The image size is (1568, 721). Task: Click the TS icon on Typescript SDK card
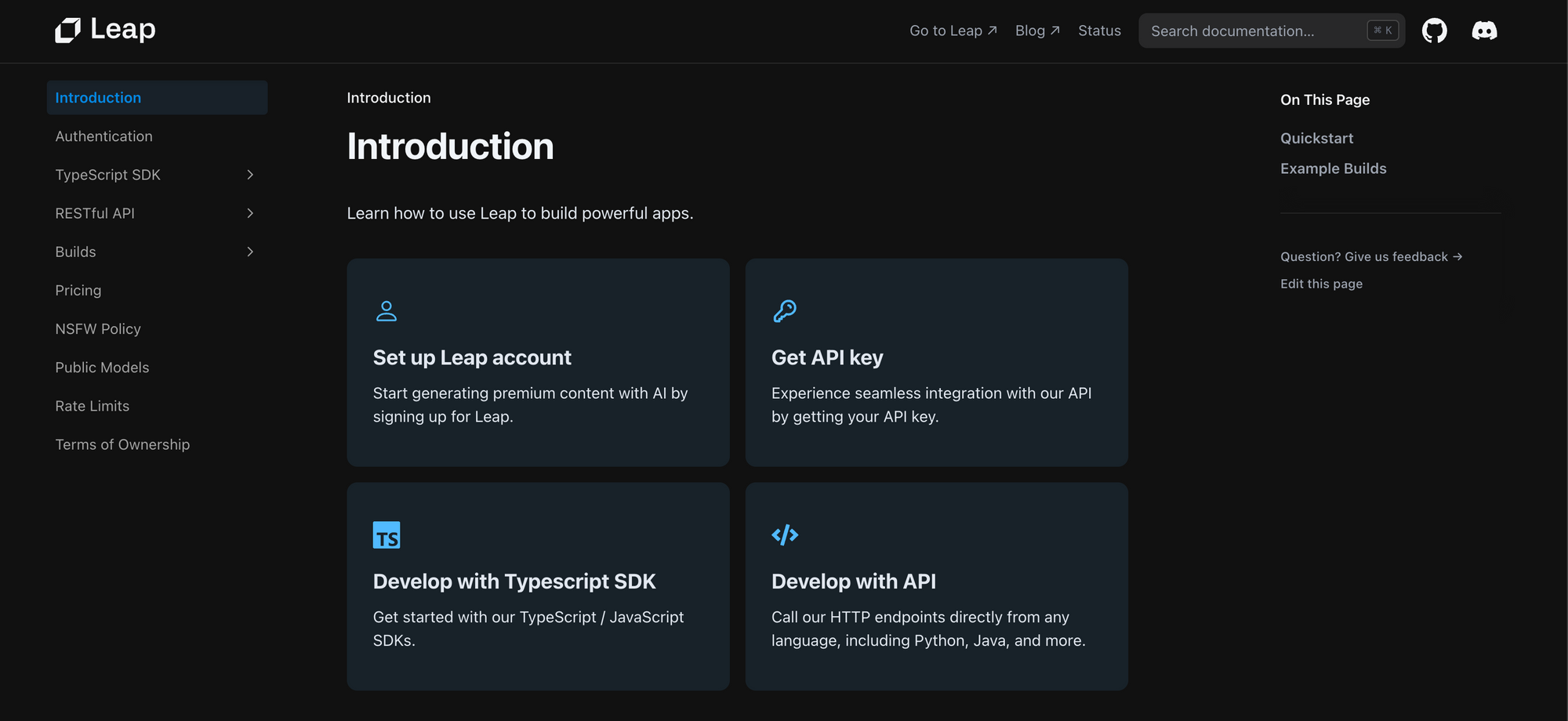[x=387, y=534]
